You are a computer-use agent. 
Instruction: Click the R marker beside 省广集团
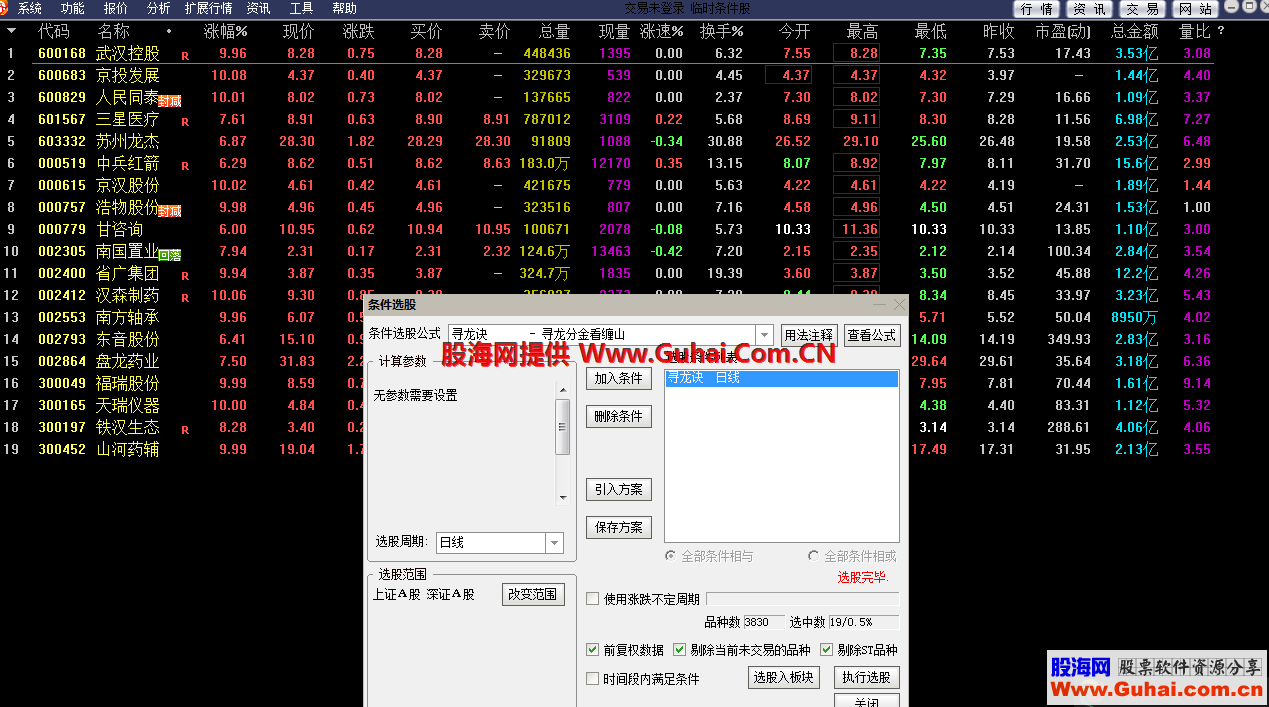click(185, 276)
